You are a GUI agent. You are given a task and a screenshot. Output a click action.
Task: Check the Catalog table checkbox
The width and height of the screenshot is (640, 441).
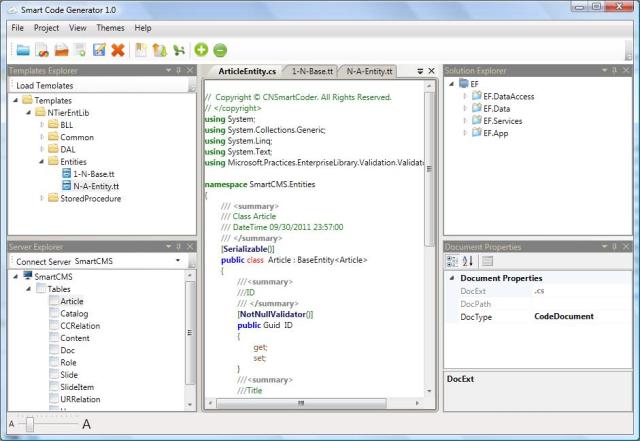53,314
